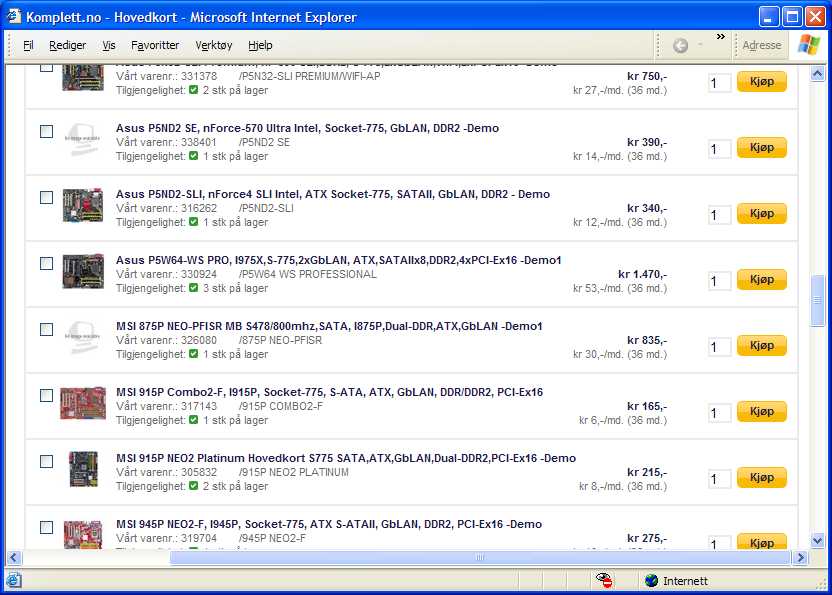Click the price kr 1.470,- text

click(642, 274)
